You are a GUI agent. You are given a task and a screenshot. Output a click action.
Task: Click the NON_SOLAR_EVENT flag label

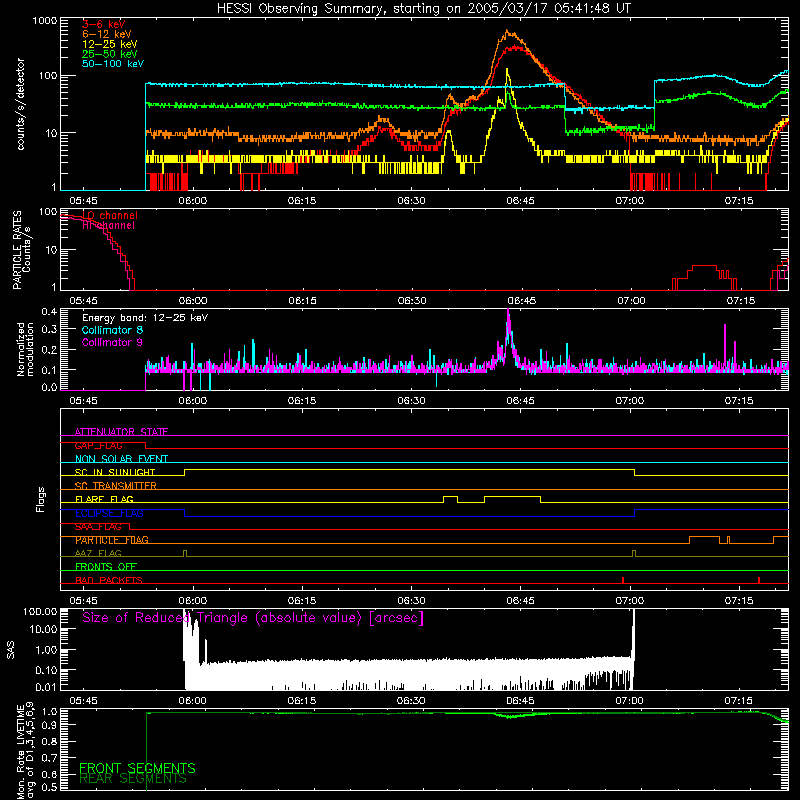click(x=121, y=459)
